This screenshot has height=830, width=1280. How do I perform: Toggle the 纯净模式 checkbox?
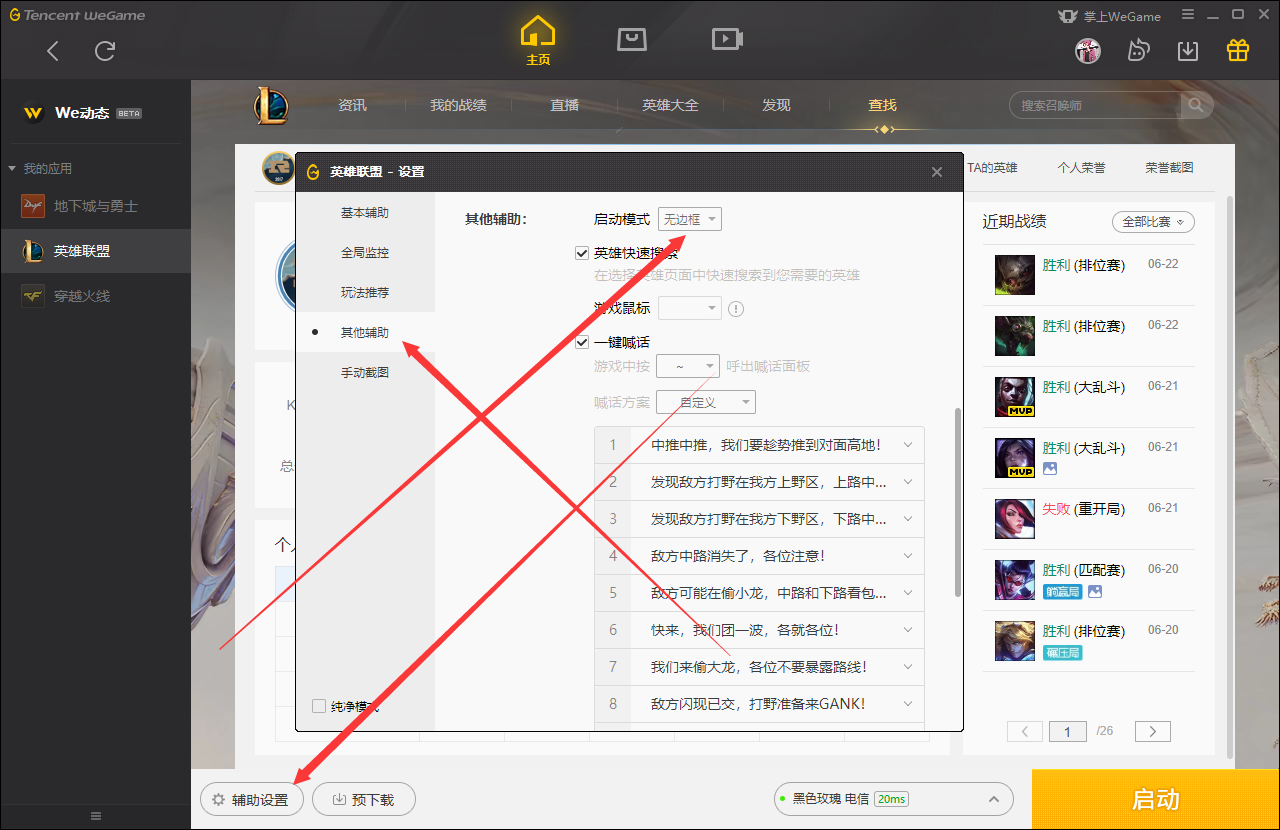[319, 706]
